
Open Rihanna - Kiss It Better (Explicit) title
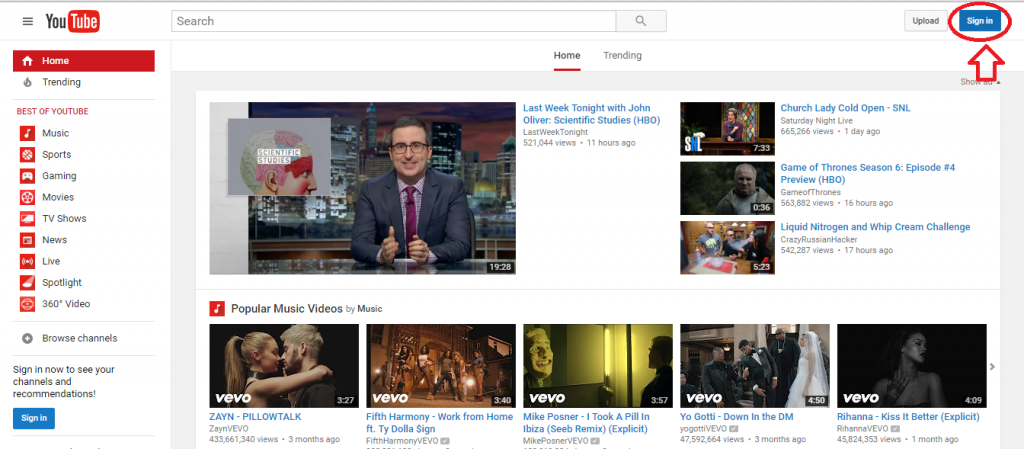(908, 416)
